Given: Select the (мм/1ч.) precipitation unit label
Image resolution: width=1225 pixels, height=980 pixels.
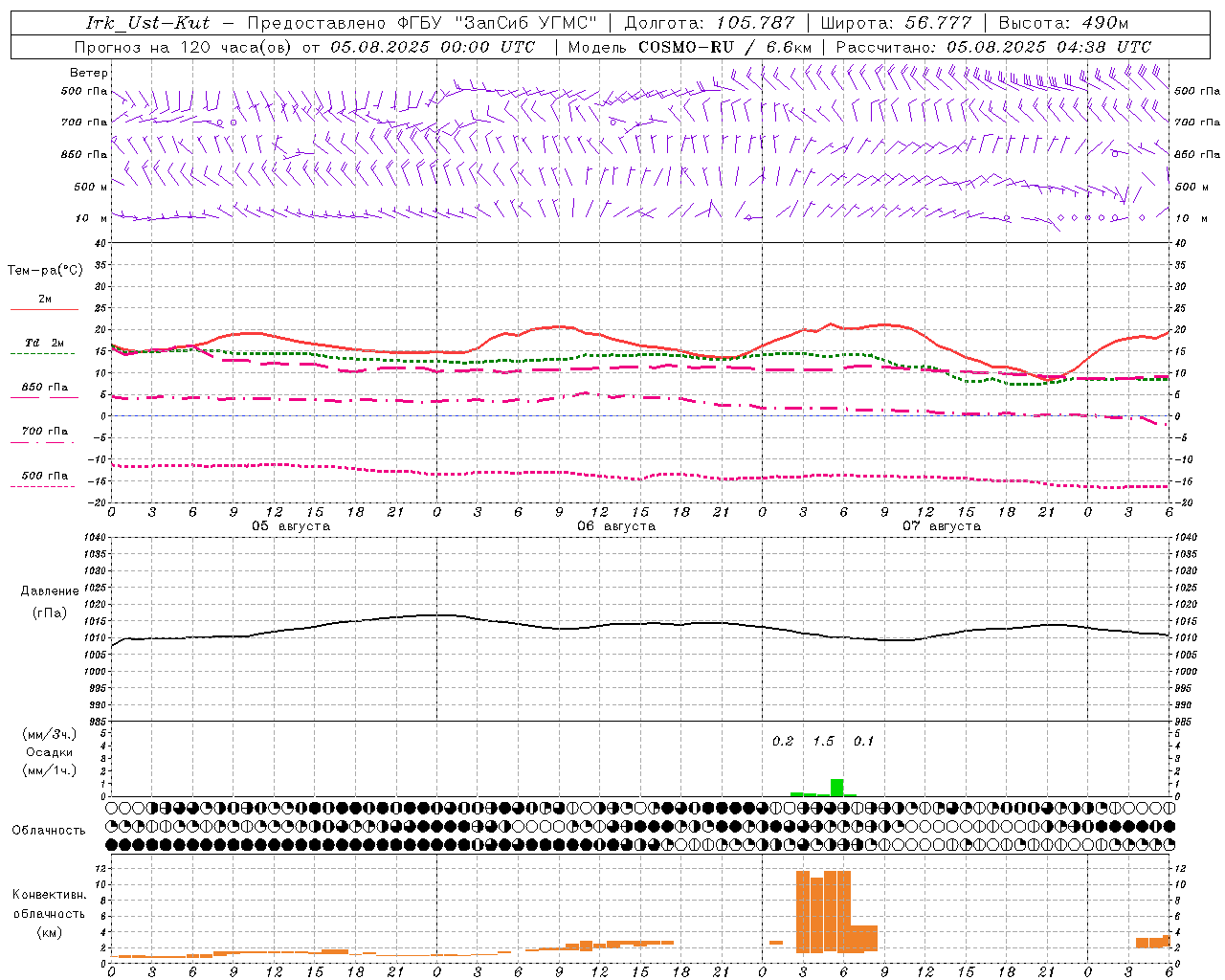Looking at the screenshot, I should [x=50, y=770].
